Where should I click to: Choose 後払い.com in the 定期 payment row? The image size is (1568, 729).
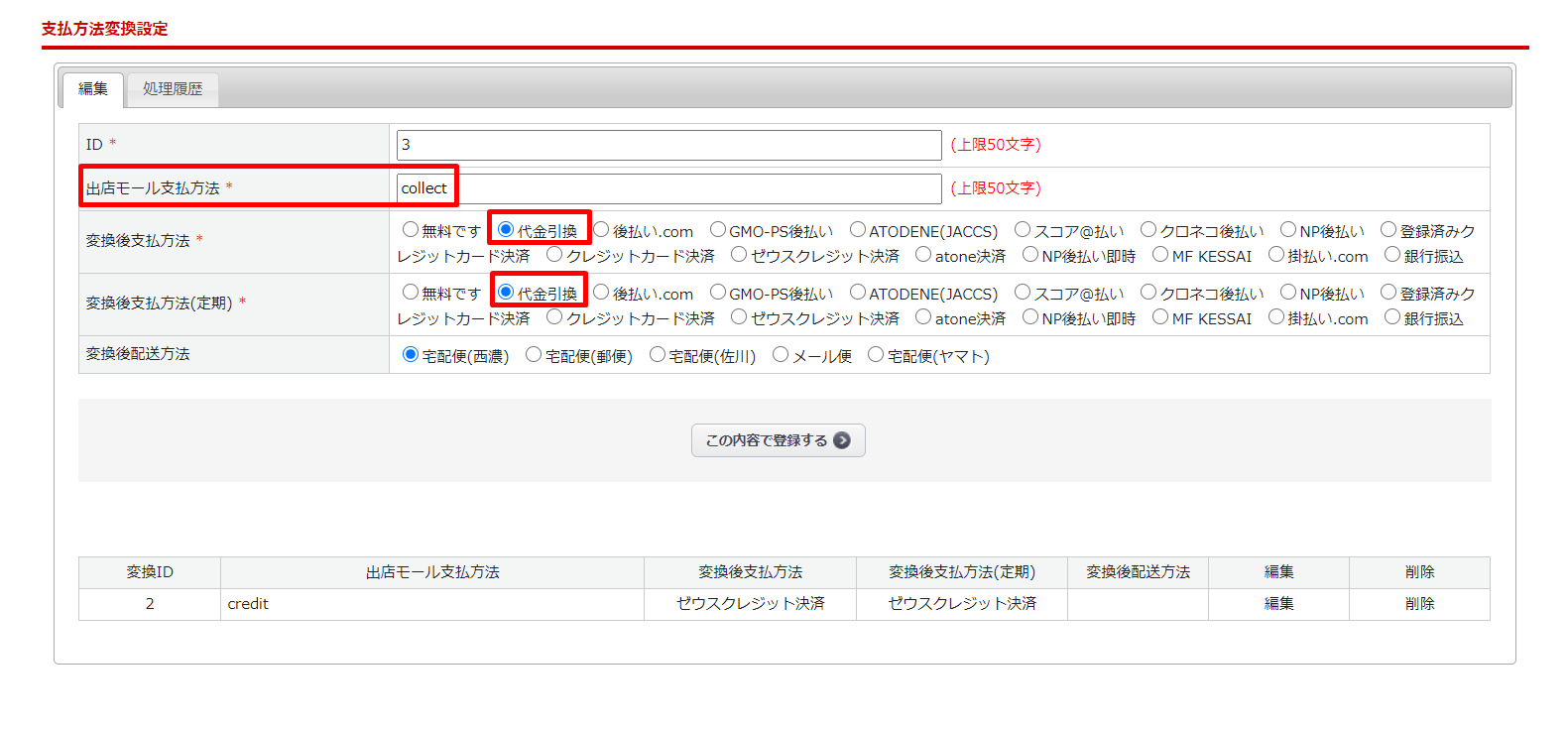pos(601,293)
